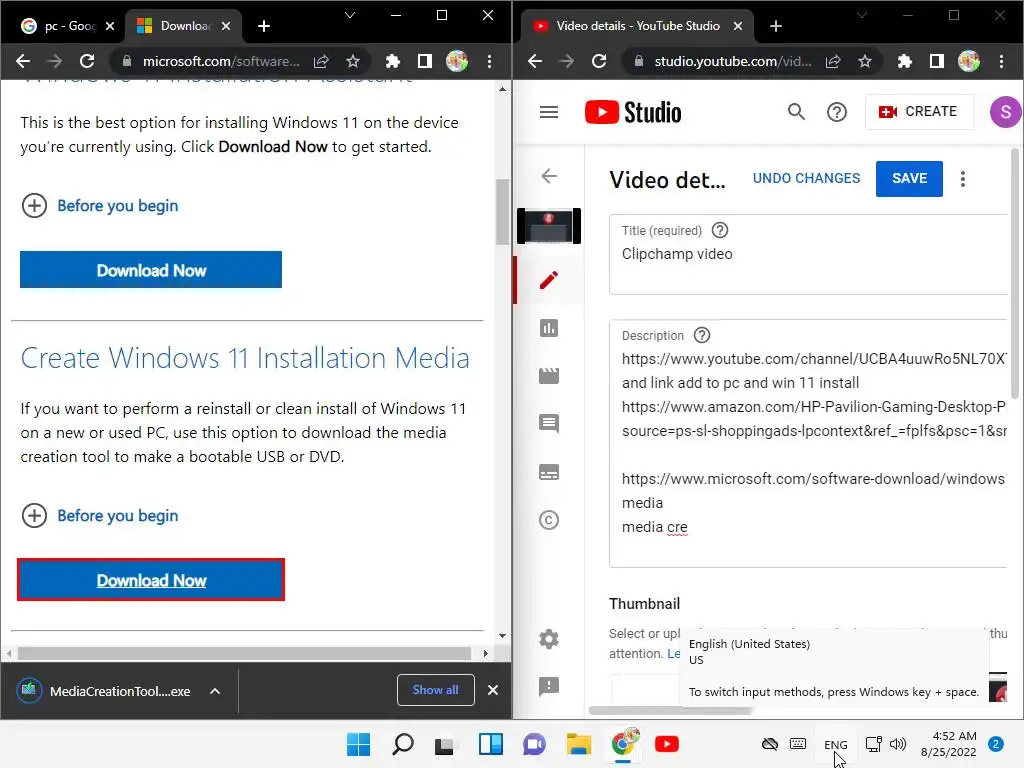The width and height of the screenshot is (1024, 768).
Task: Click Microsoft page vertical scrollbar thumb
Action: (x=502, y=212)
